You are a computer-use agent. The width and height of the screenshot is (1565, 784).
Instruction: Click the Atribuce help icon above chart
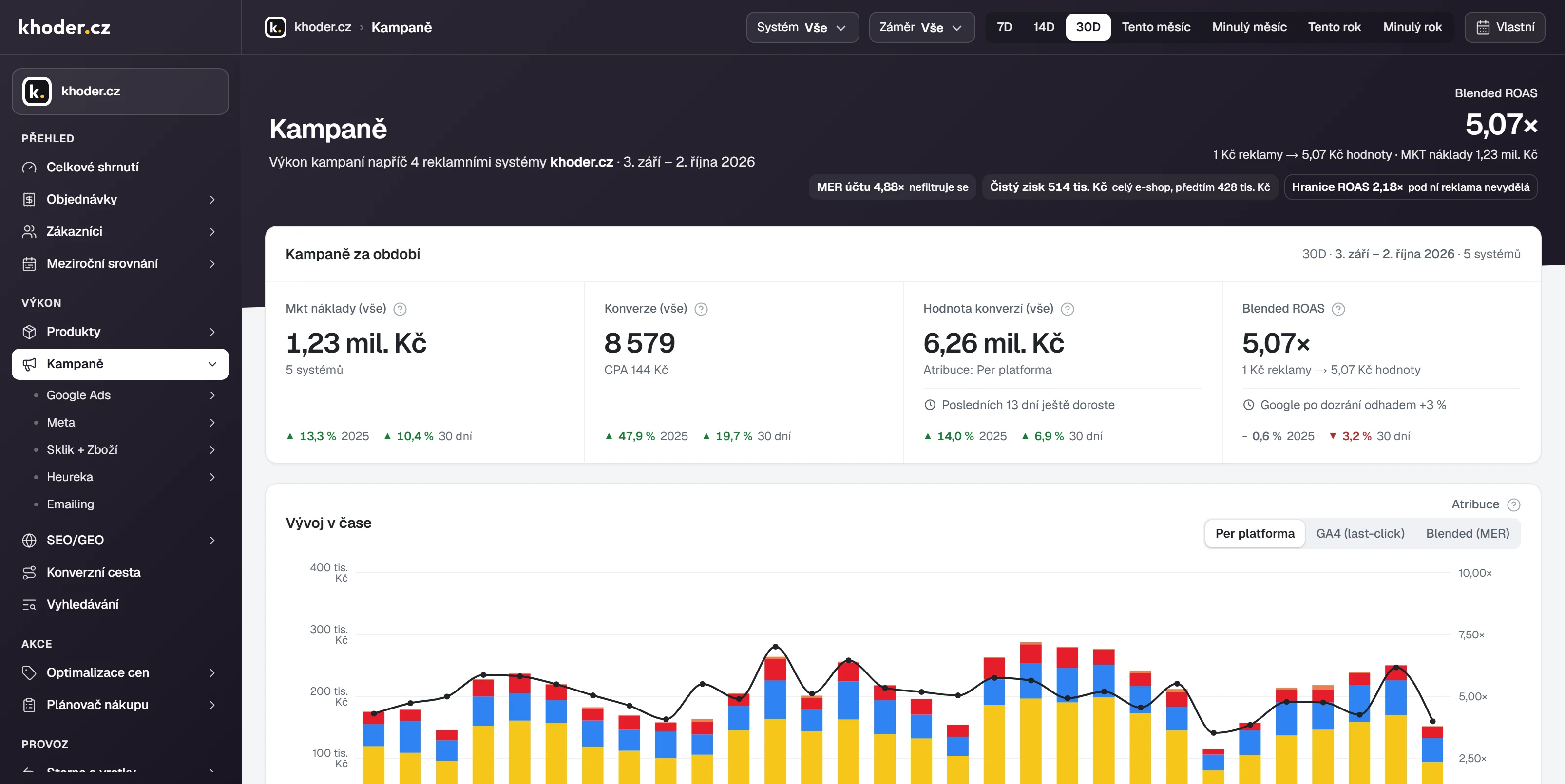[x=1514, y=504]
